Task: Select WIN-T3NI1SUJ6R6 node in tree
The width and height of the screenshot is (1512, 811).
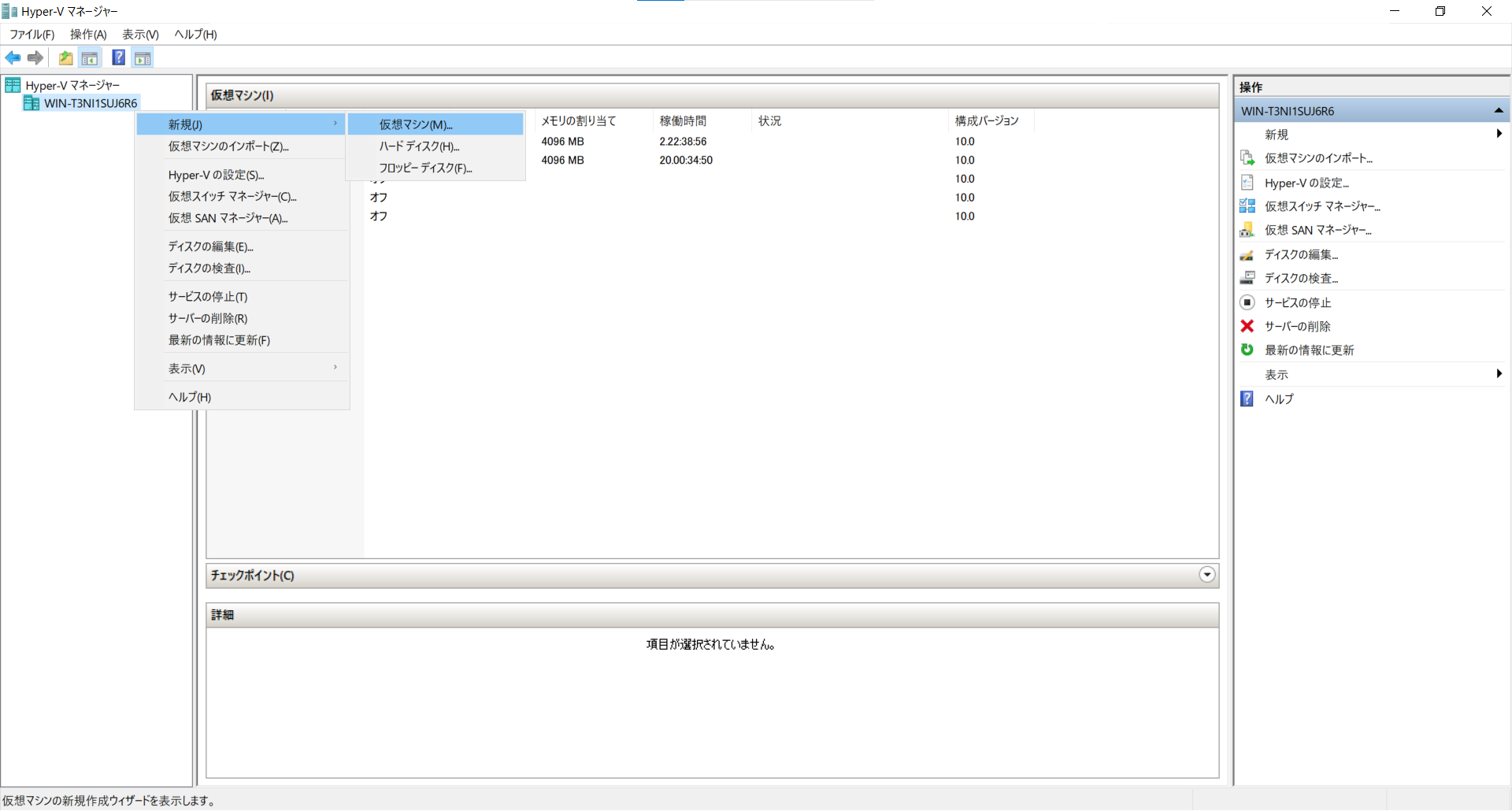Action: click(91, 103)
